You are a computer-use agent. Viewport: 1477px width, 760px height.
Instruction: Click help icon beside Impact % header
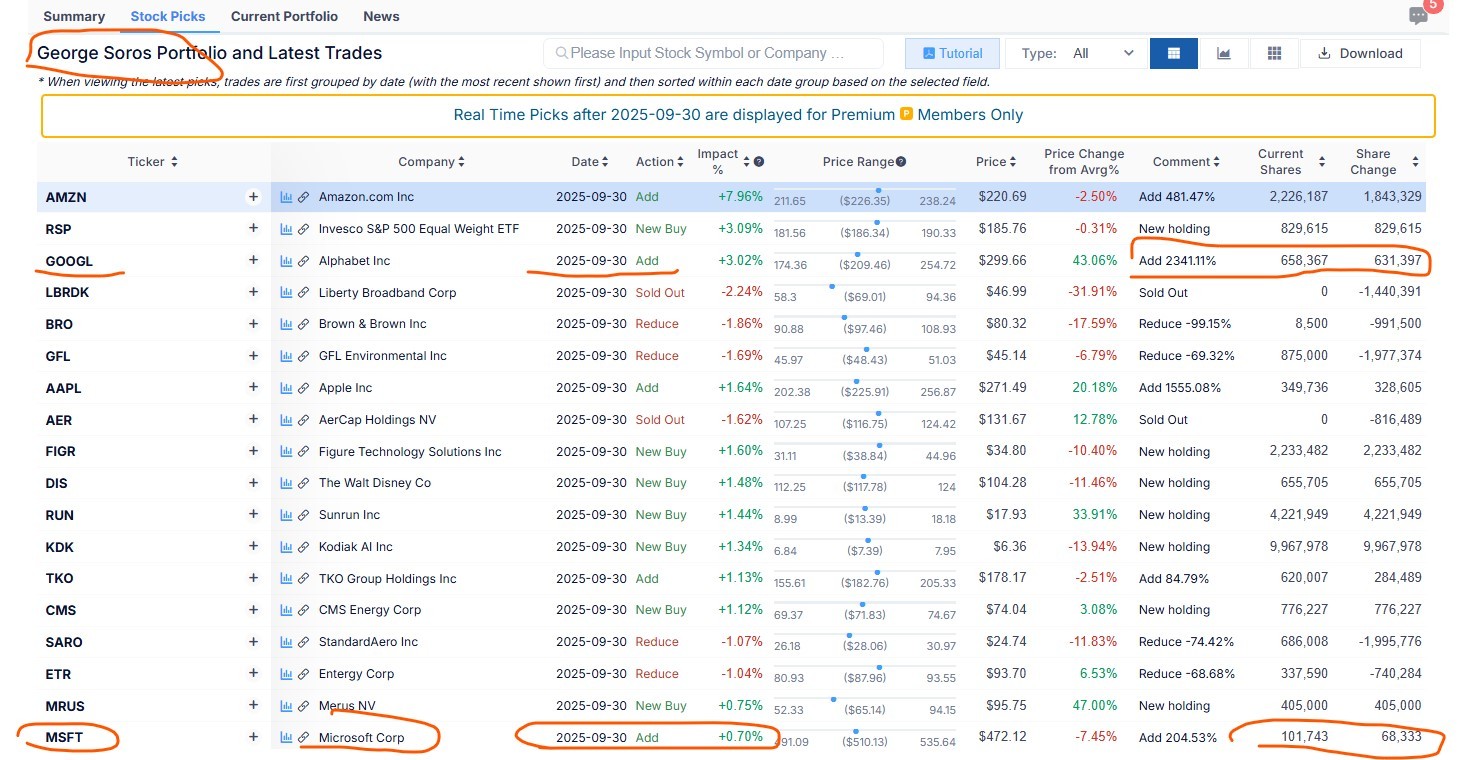[x=759, y=162]
